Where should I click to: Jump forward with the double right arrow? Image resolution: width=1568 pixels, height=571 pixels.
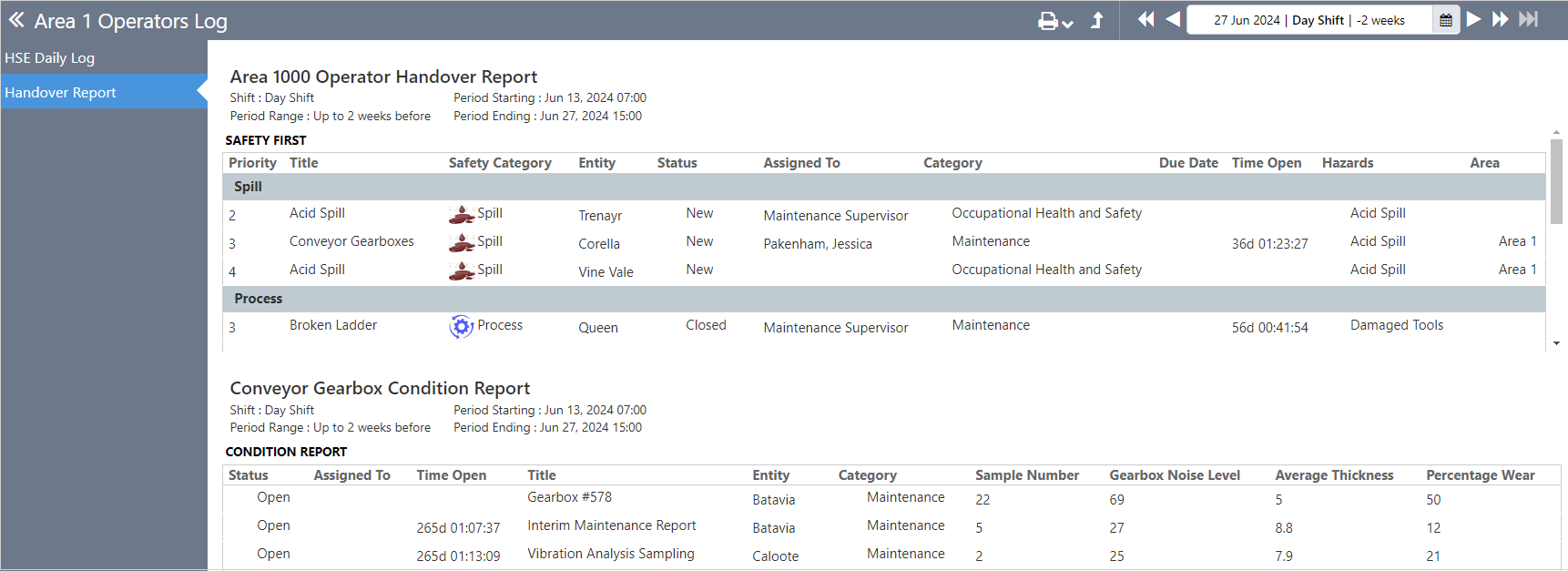pyautogui.click(x=1501, y=19)
